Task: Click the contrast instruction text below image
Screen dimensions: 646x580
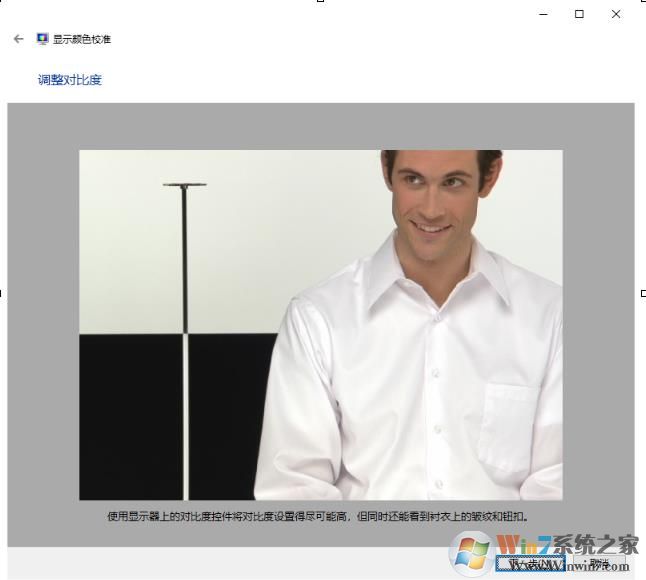Action: coord(318,516)
